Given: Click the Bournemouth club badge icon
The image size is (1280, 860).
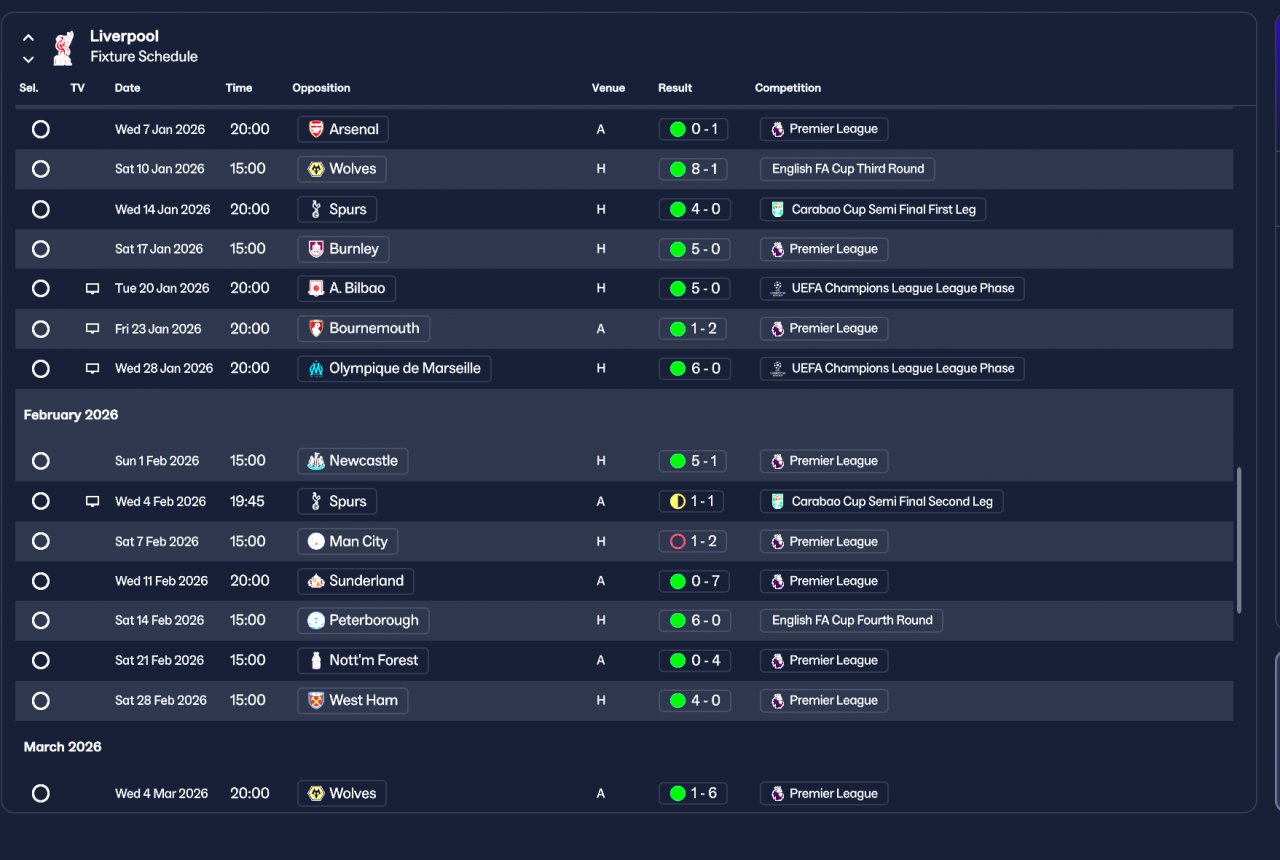Looking at the screenshot, I should (316, 328).
